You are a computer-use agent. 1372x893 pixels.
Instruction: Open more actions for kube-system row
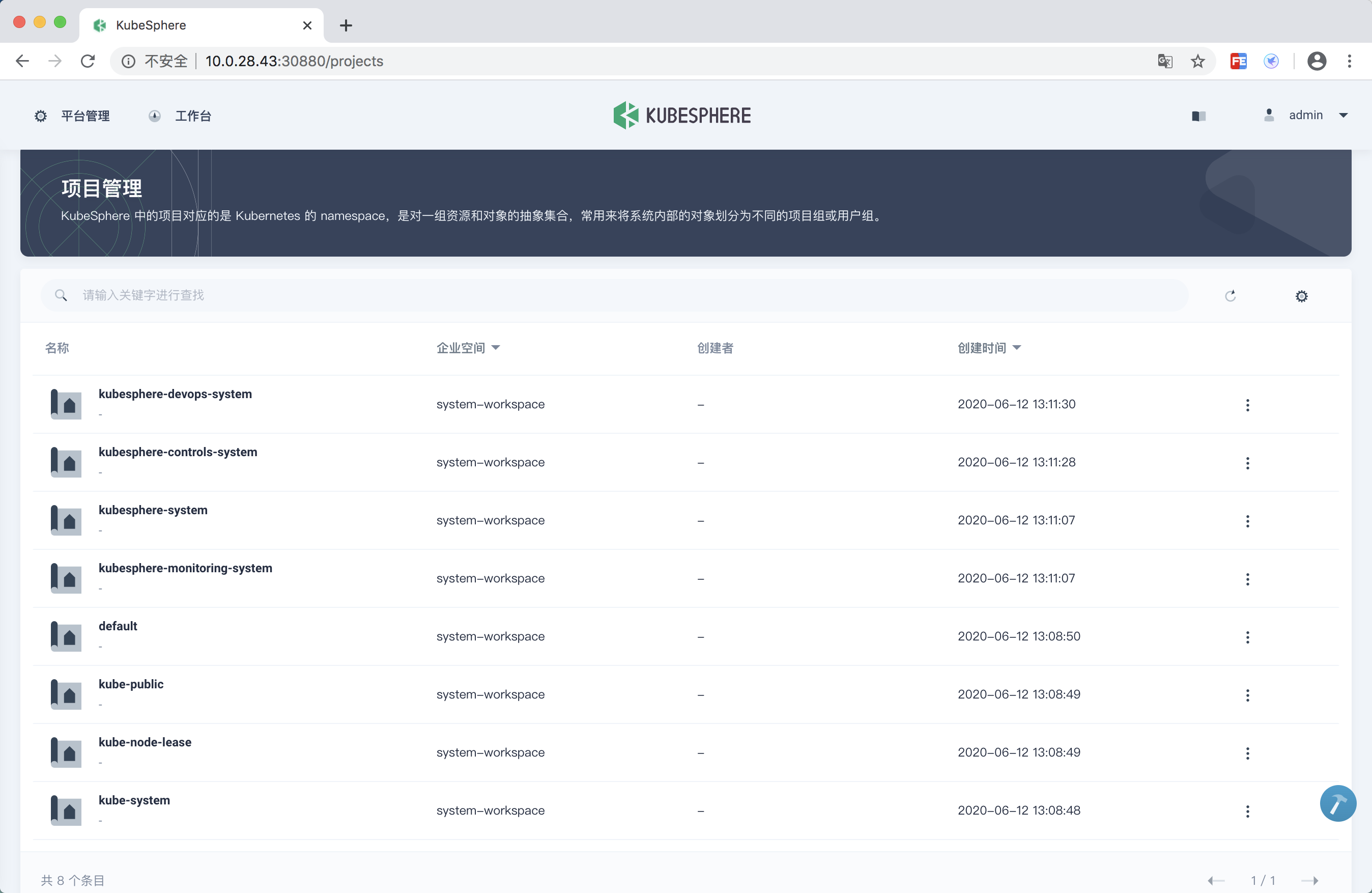(x=1247, y=811)
